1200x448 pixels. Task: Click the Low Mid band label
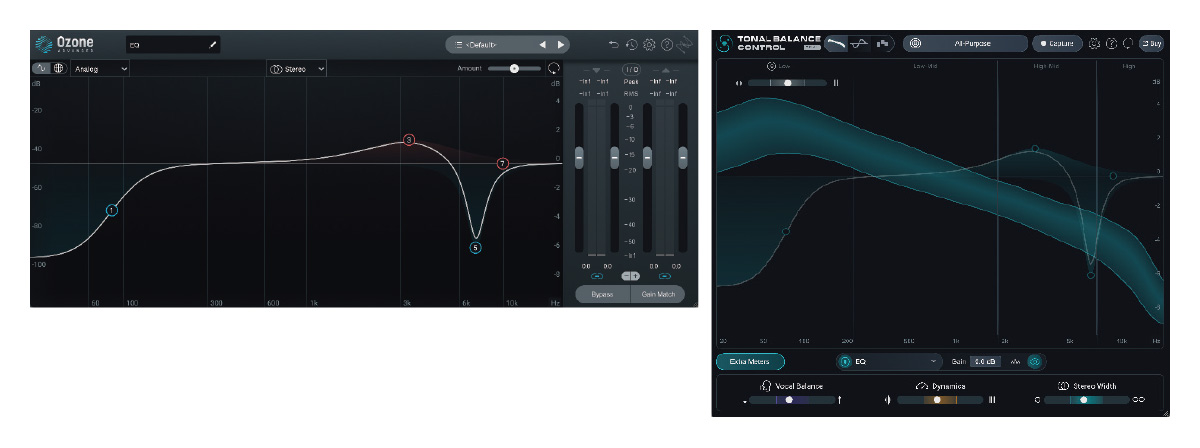(x=925, y=67)
